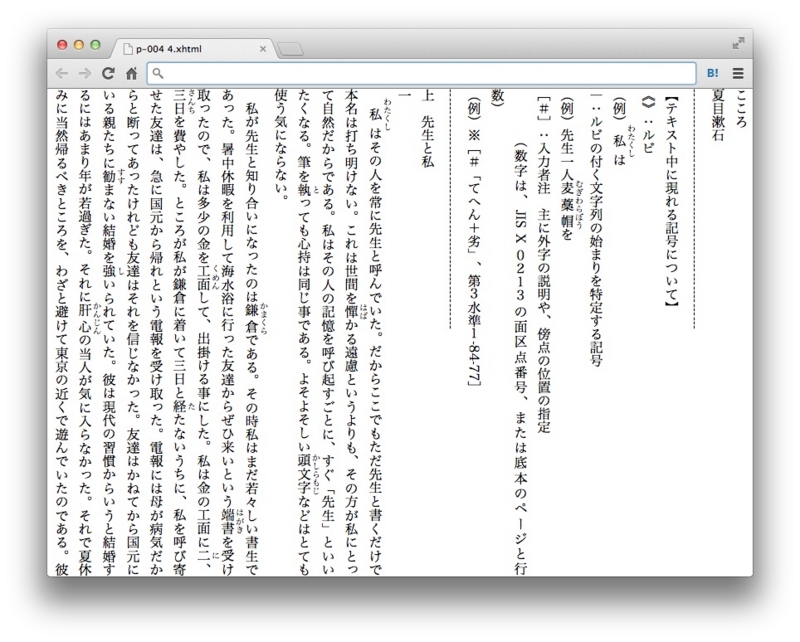Open the hamburger menu
This screenshot has height=642, width=800.
tap(736, 72)
